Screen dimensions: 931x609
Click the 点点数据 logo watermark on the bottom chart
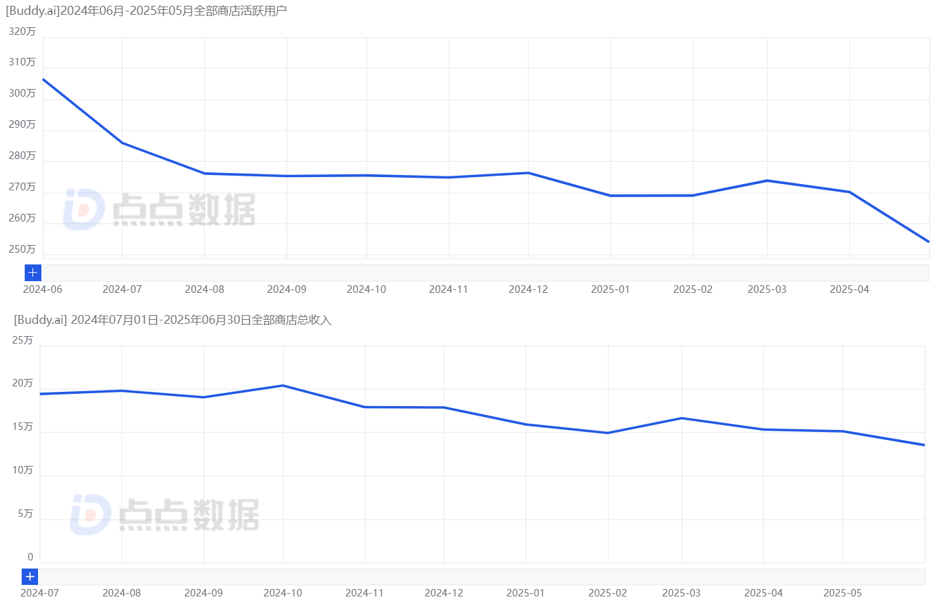pos(164,514)
